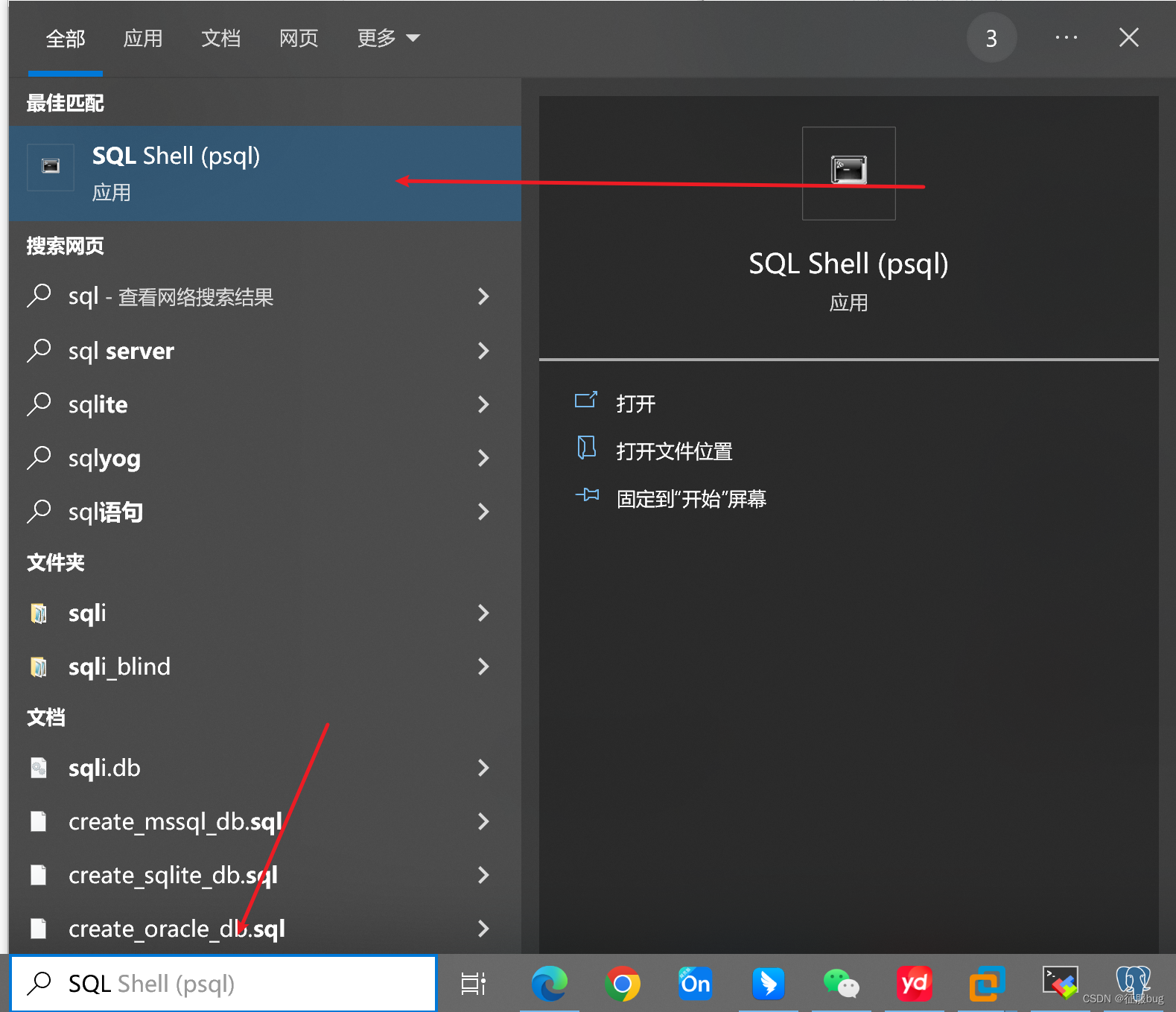Launch Microsoft Edge from taskbar

pyautogui.click(x=550, y=984)
